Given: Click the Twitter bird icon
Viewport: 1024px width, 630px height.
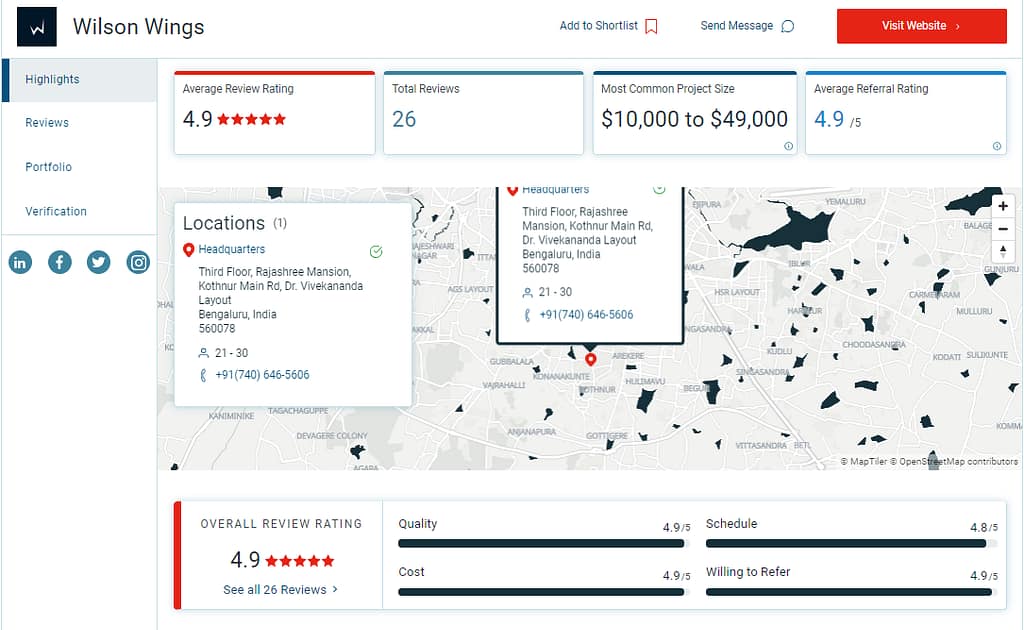Looking at the screenshot, I should coord(98,263).
